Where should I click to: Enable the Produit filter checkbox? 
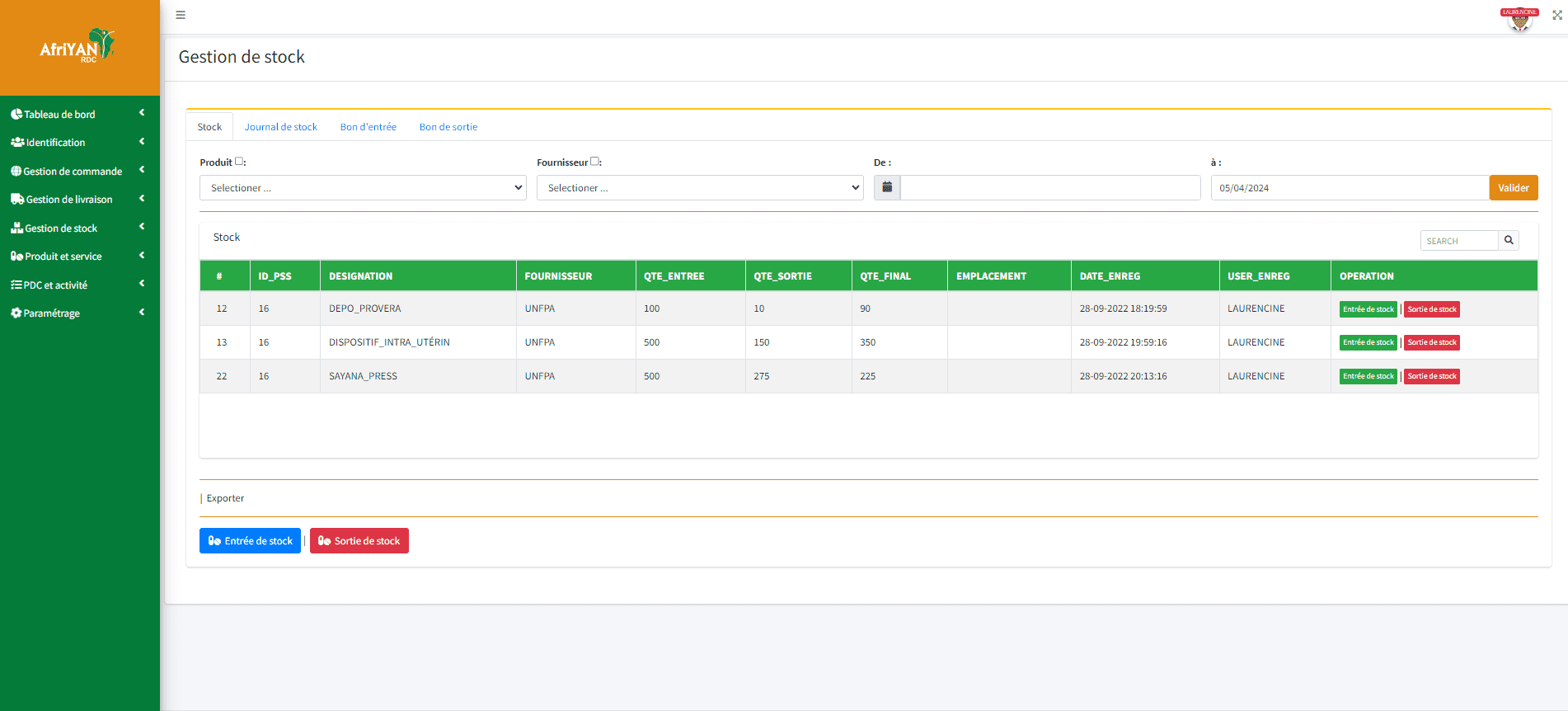pyautogui.click(x=239, y=162)
